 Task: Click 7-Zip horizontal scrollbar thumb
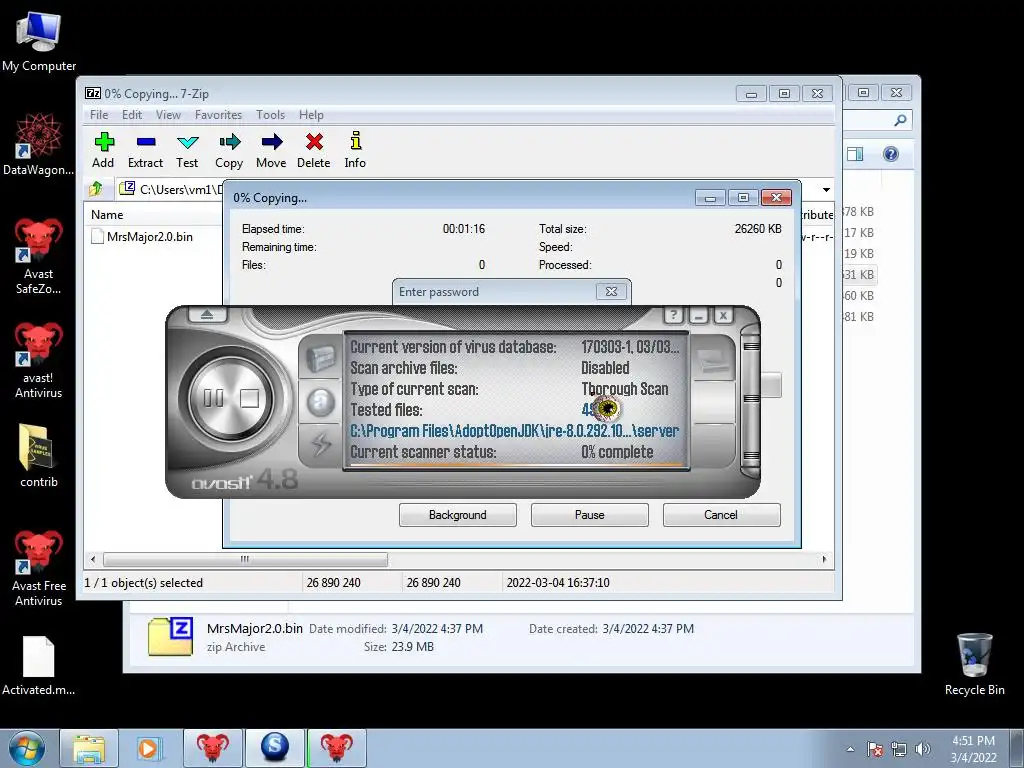tap(245, 559)
